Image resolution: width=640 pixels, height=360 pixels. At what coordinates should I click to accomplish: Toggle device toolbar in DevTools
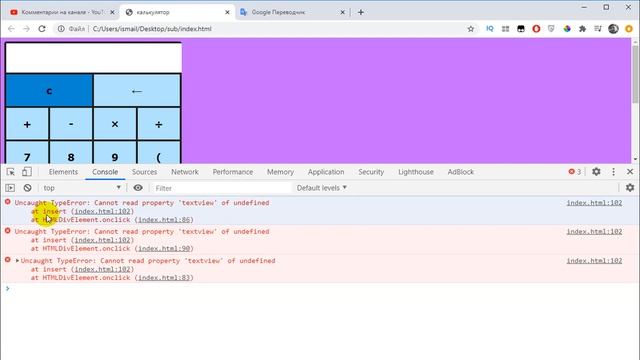27,172
